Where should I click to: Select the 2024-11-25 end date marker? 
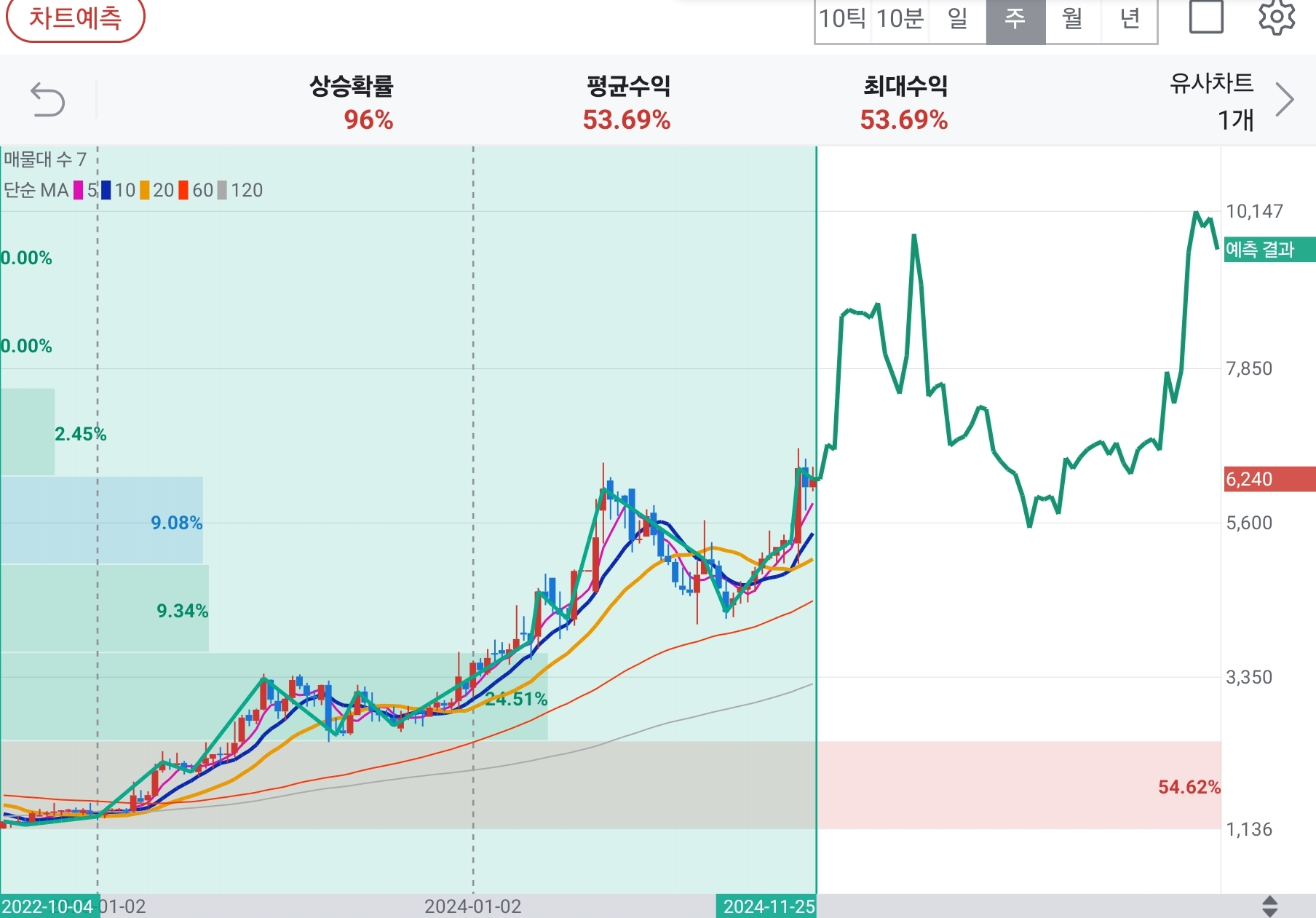tap(766, 906)
